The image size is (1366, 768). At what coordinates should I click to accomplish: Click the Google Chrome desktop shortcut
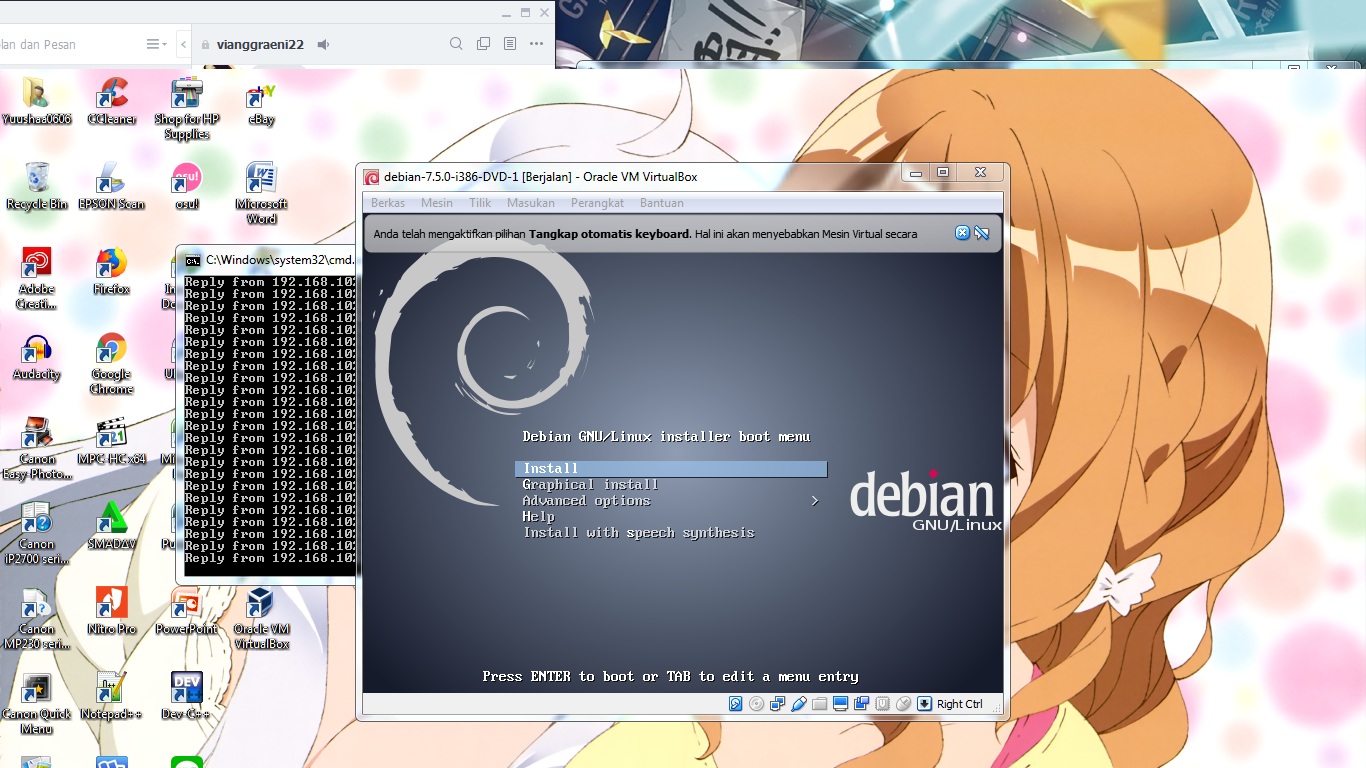pos(111,363)
